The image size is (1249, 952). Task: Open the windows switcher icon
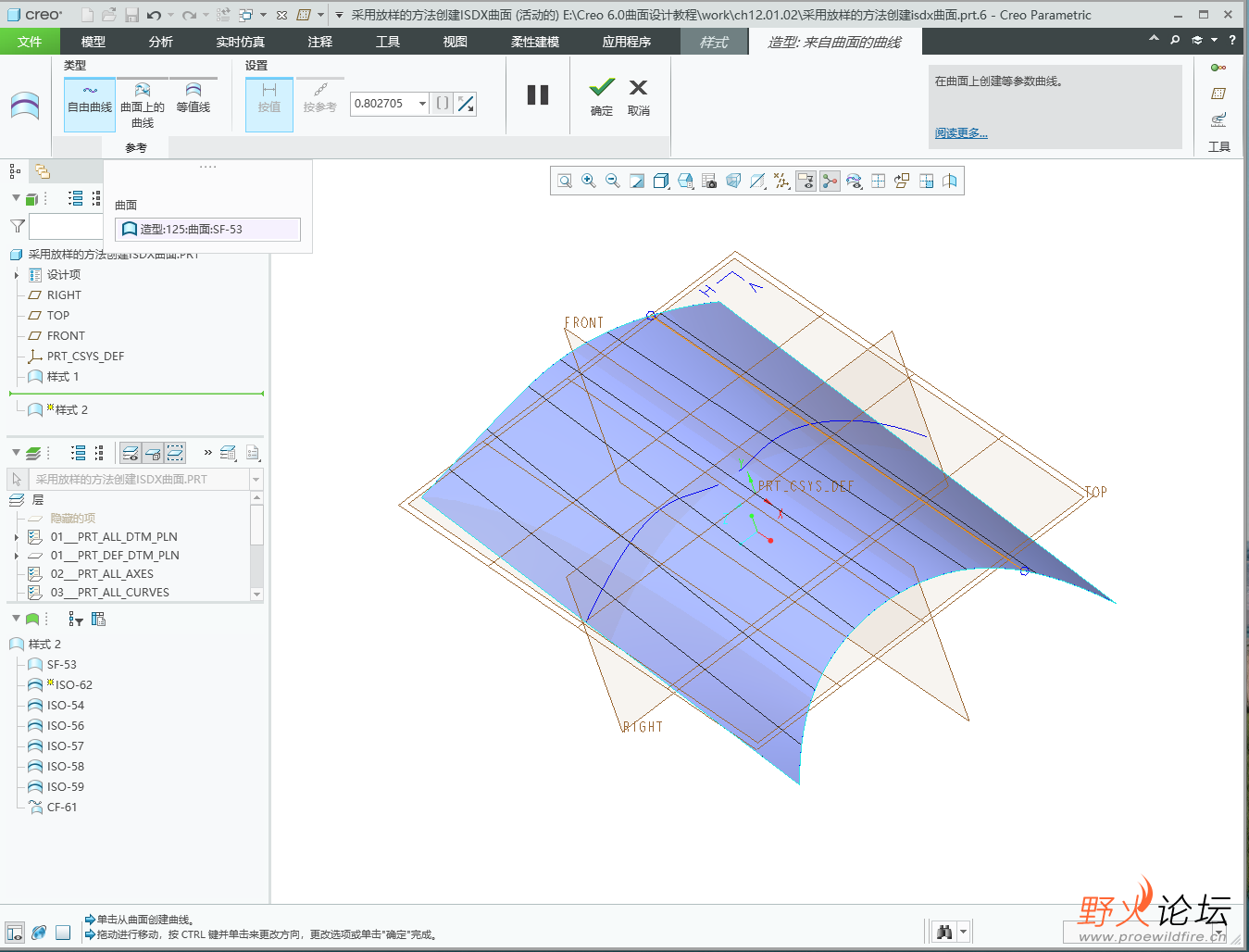[x=245, y=15]
